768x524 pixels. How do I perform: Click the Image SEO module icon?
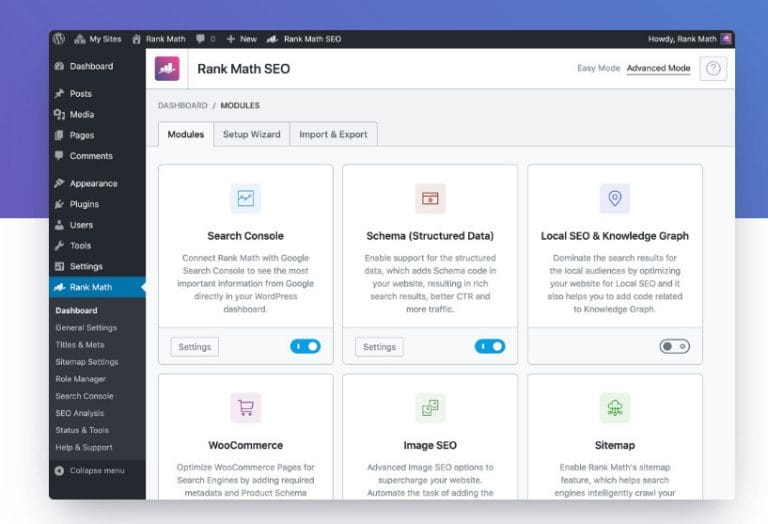click(430, 407)
